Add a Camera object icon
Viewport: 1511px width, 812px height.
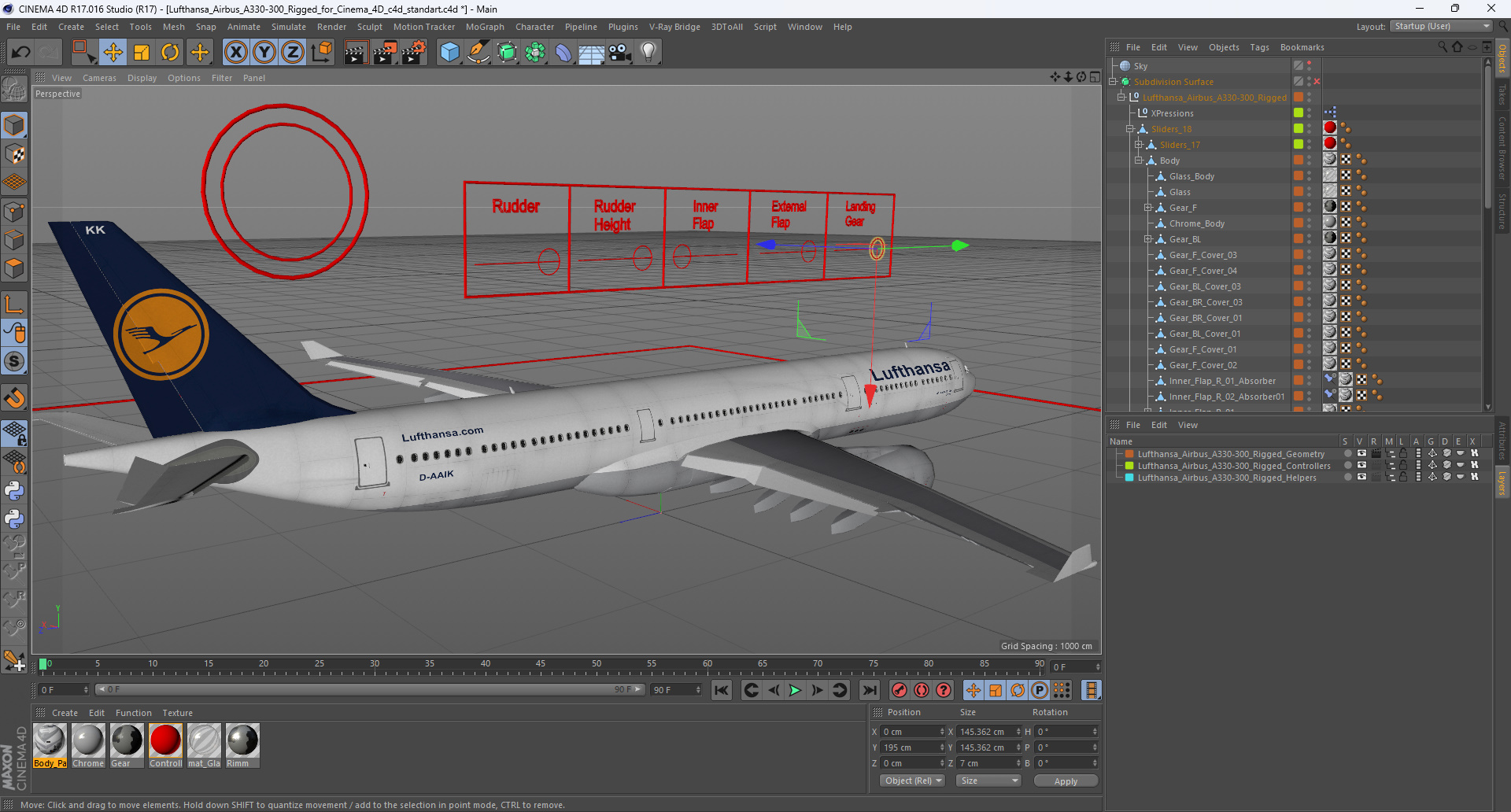[620, 53]
